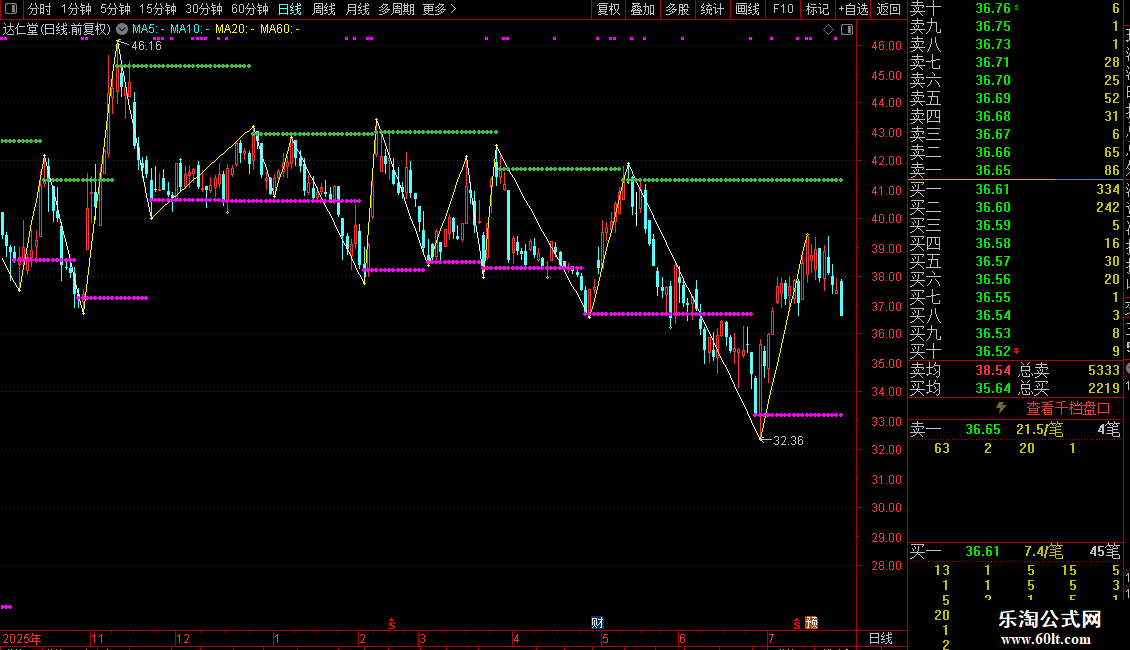Click the MA20 indicator label

point(234,29)
